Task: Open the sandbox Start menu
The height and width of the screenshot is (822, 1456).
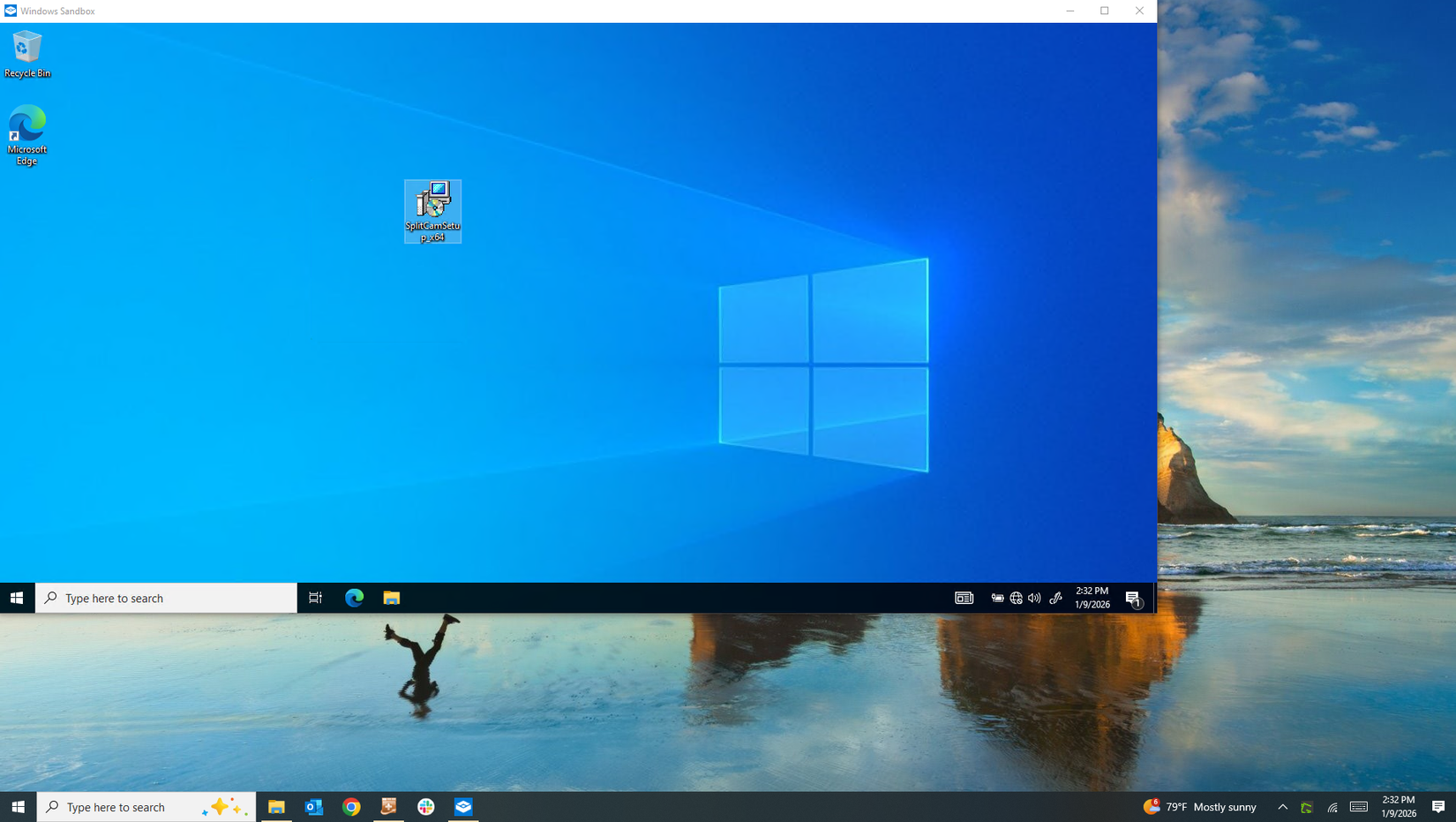Action: coord(17,598)
